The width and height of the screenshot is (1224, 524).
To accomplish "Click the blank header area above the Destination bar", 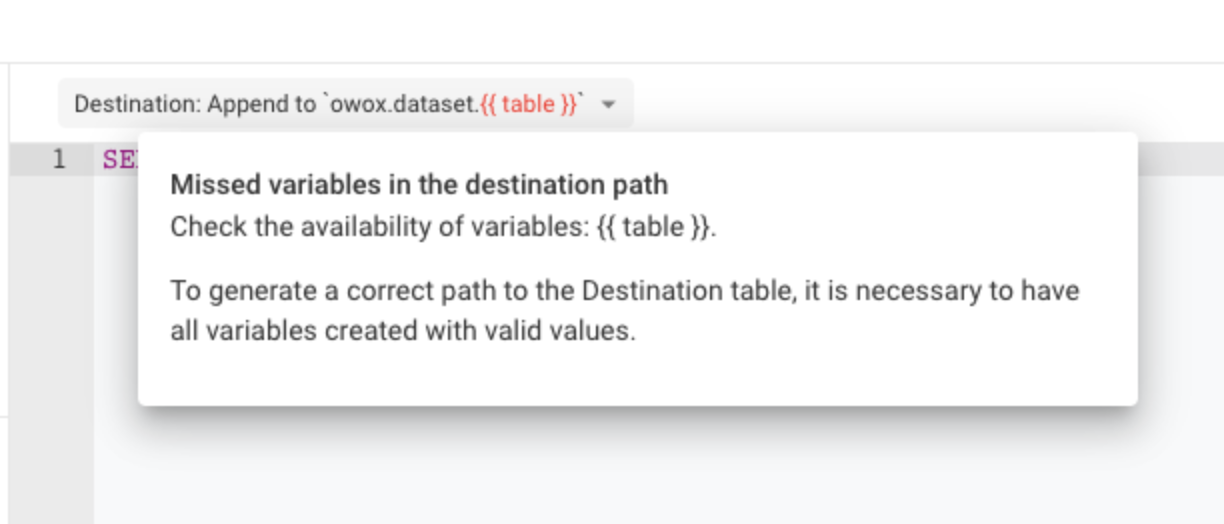I will pyautogui.click(x=612, y=30).
